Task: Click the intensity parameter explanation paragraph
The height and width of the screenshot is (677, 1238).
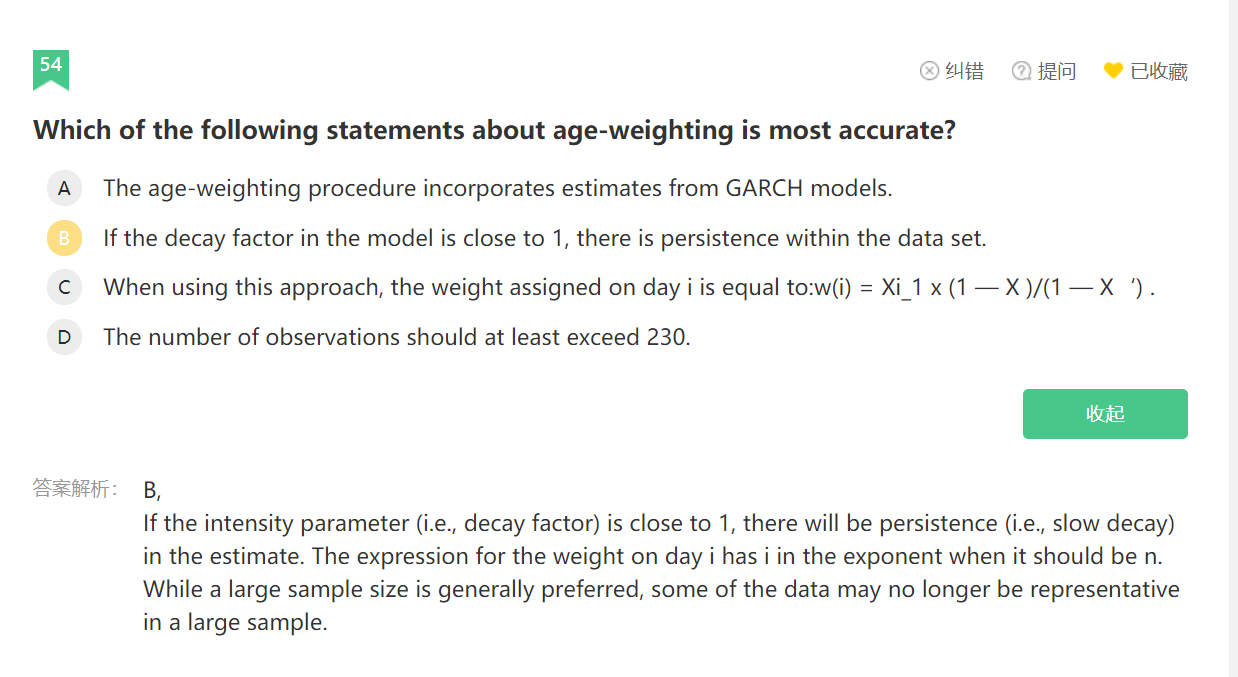Action: point(660,572)
